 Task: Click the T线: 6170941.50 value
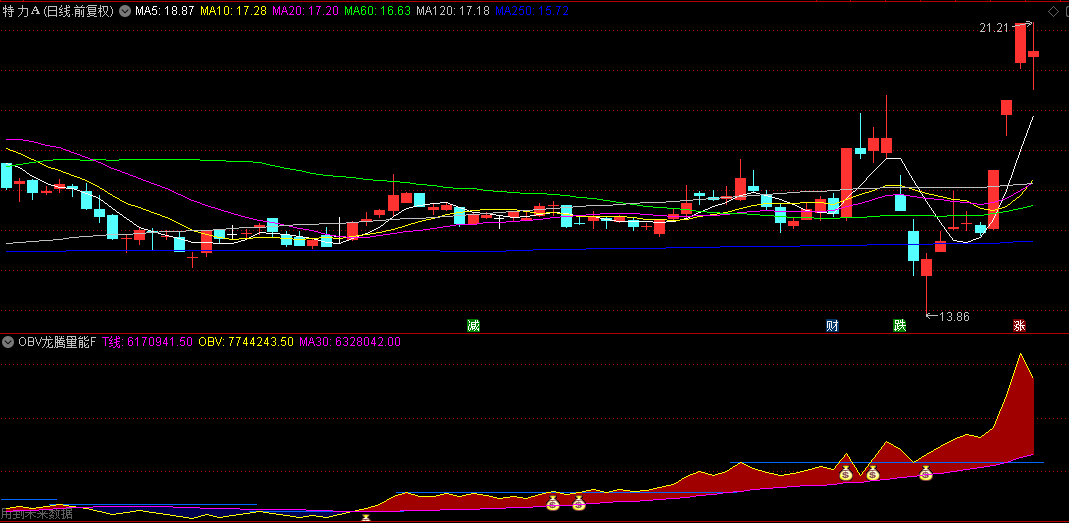pos(147,342)
